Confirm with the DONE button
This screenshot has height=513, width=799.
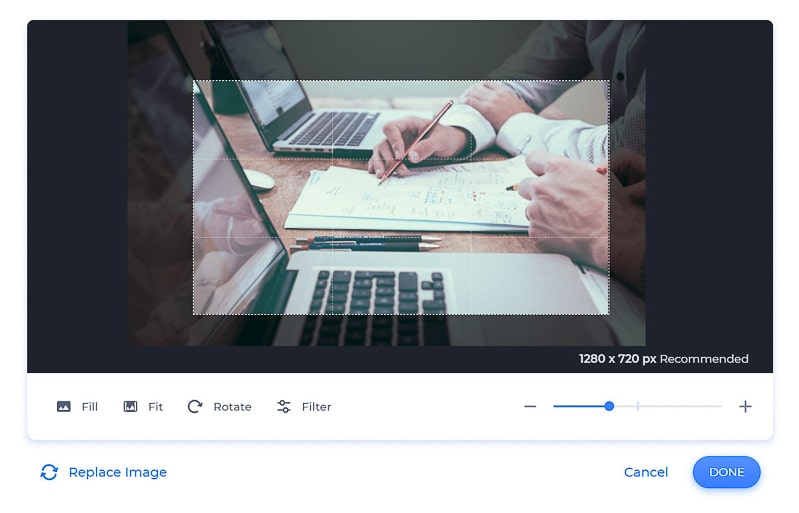click(x=726, y=472)
